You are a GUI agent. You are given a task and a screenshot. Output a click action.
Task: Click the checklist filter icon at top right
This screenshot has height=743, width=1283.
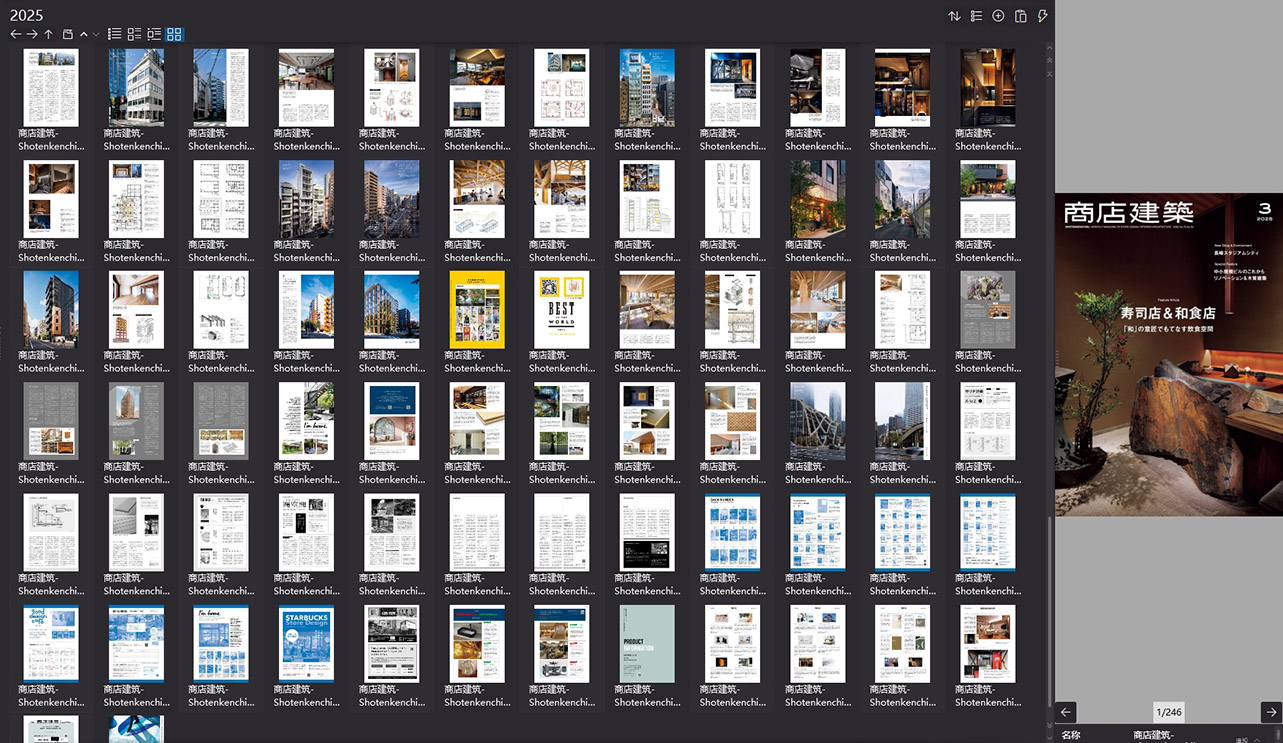[x=976, y=16]
